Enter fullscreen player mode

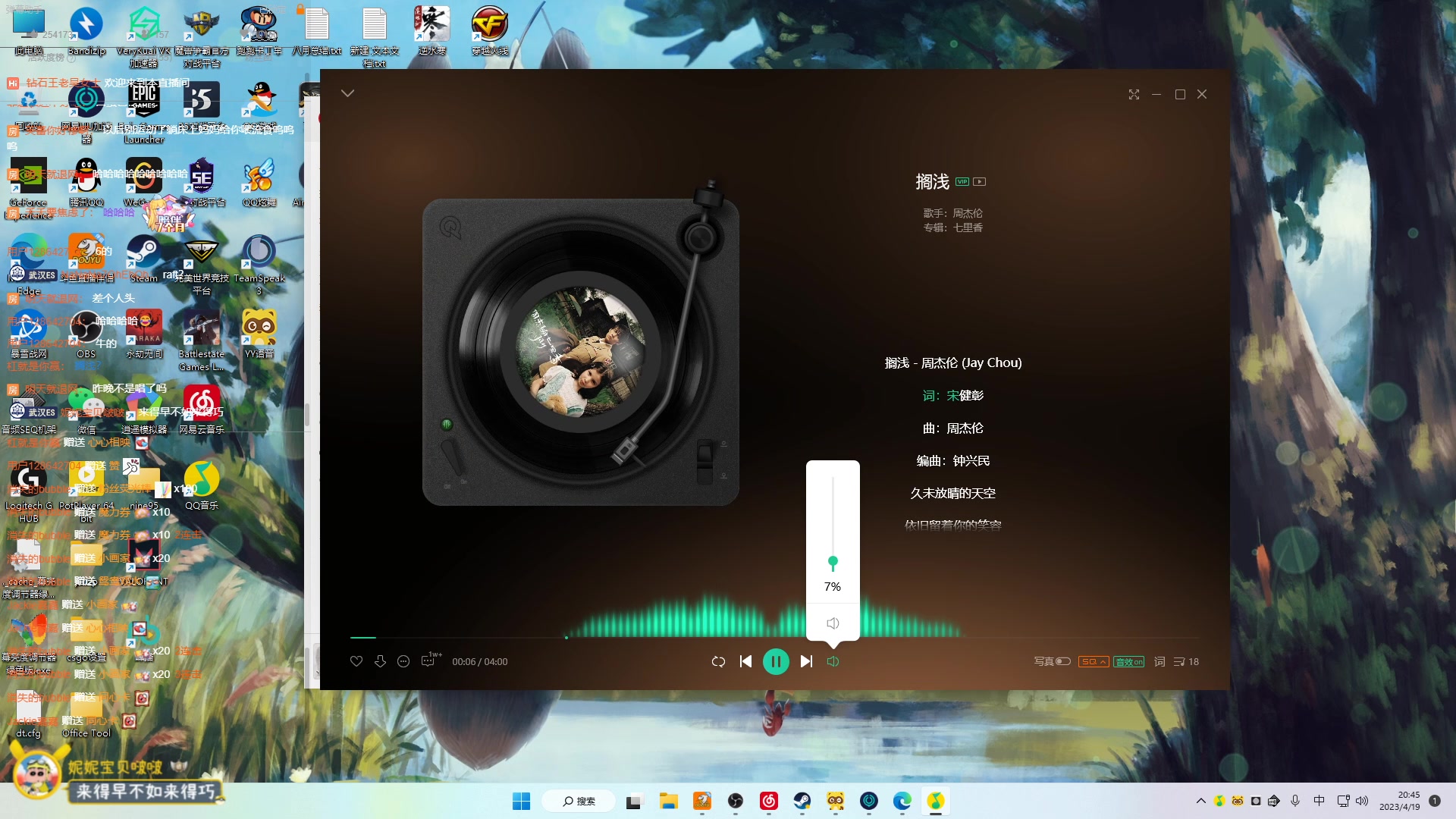click(1134, 94)
